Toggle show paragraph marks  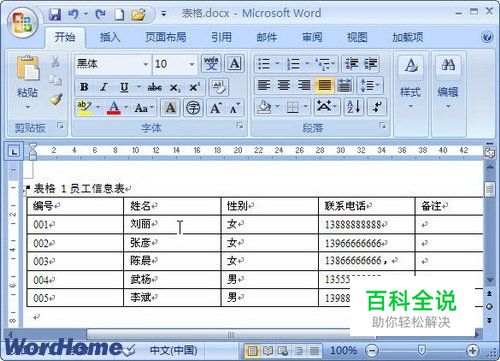377,107
